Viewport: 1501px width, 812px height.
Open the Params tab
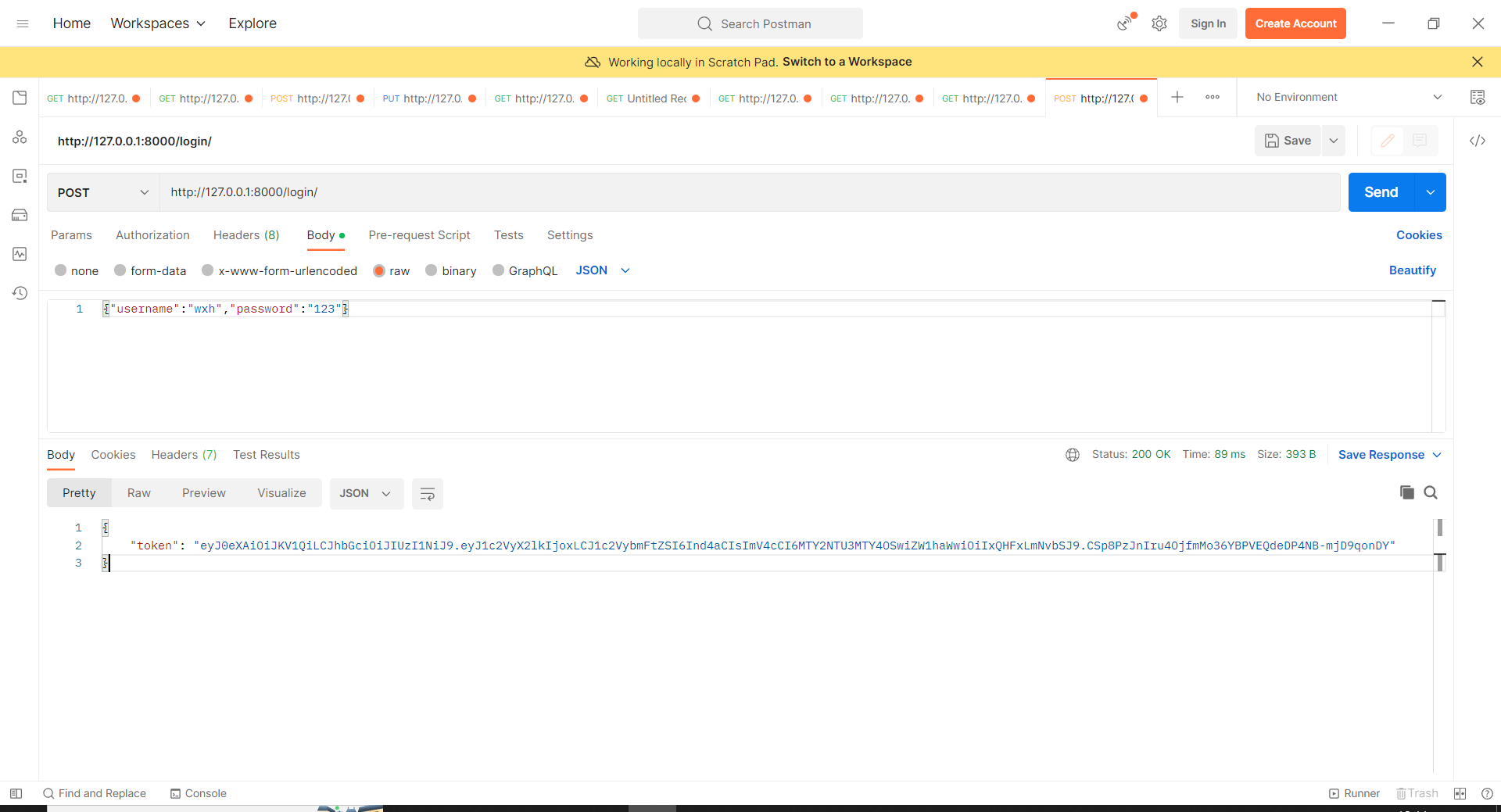click(x=71, y=235)
